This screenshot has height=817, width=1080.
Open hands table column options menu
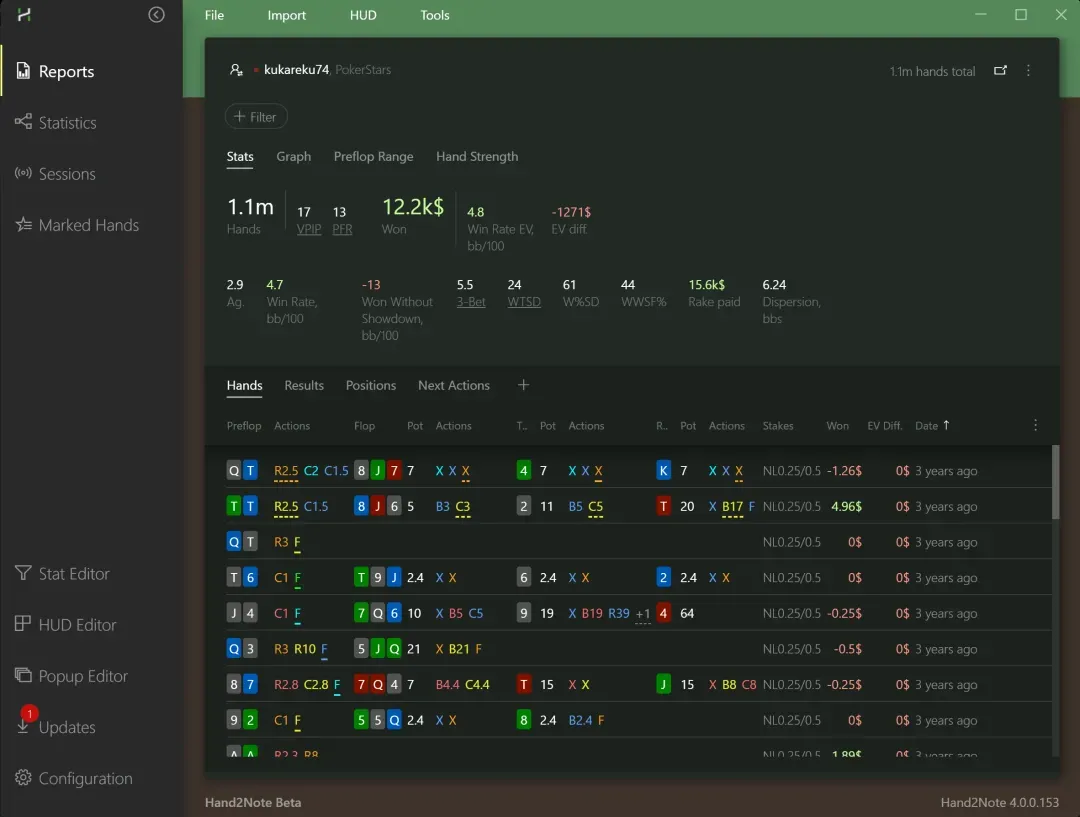click(1035, 426)
